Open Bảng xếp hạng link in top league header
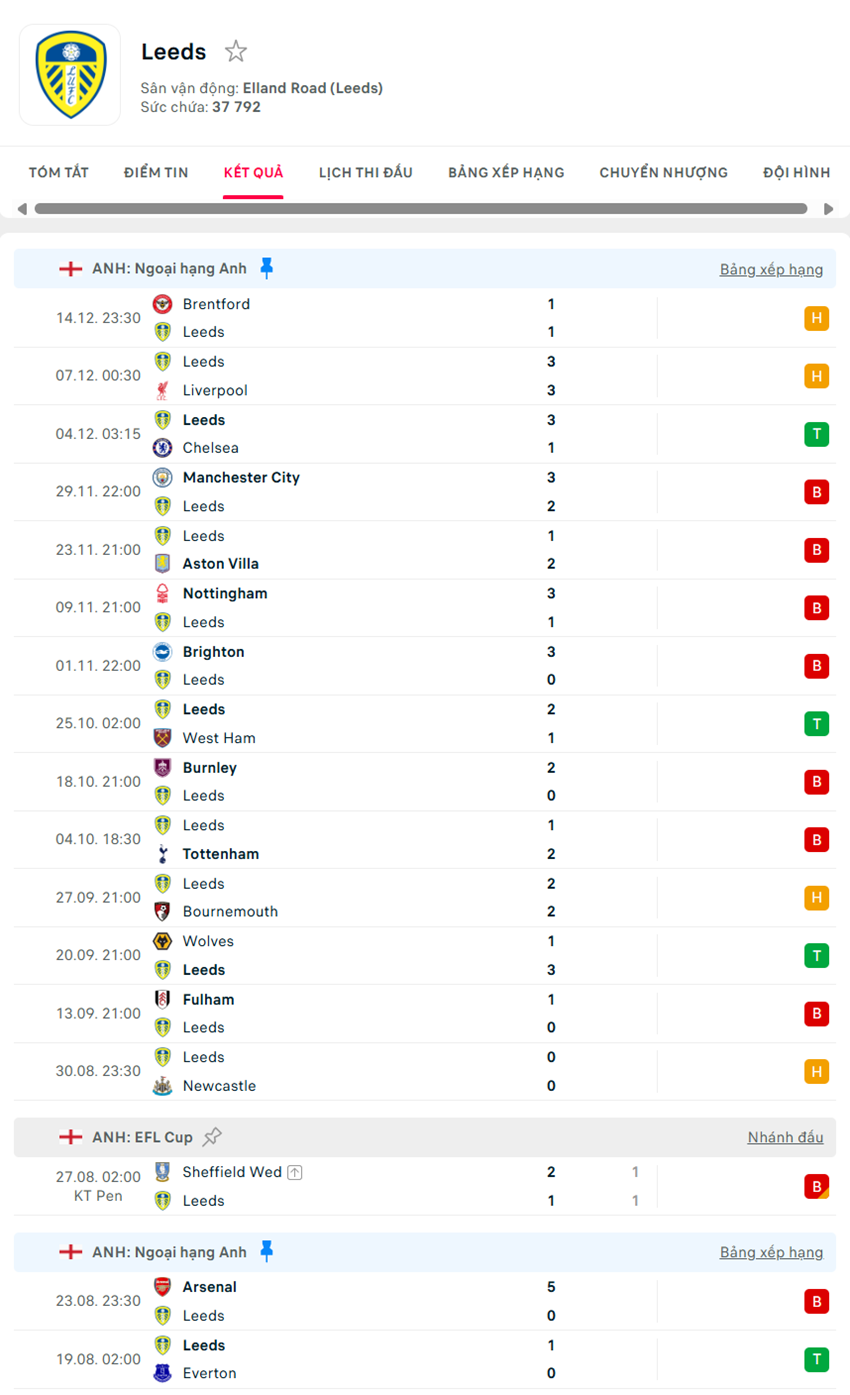850x1395 pixels. tap(771, 269)
